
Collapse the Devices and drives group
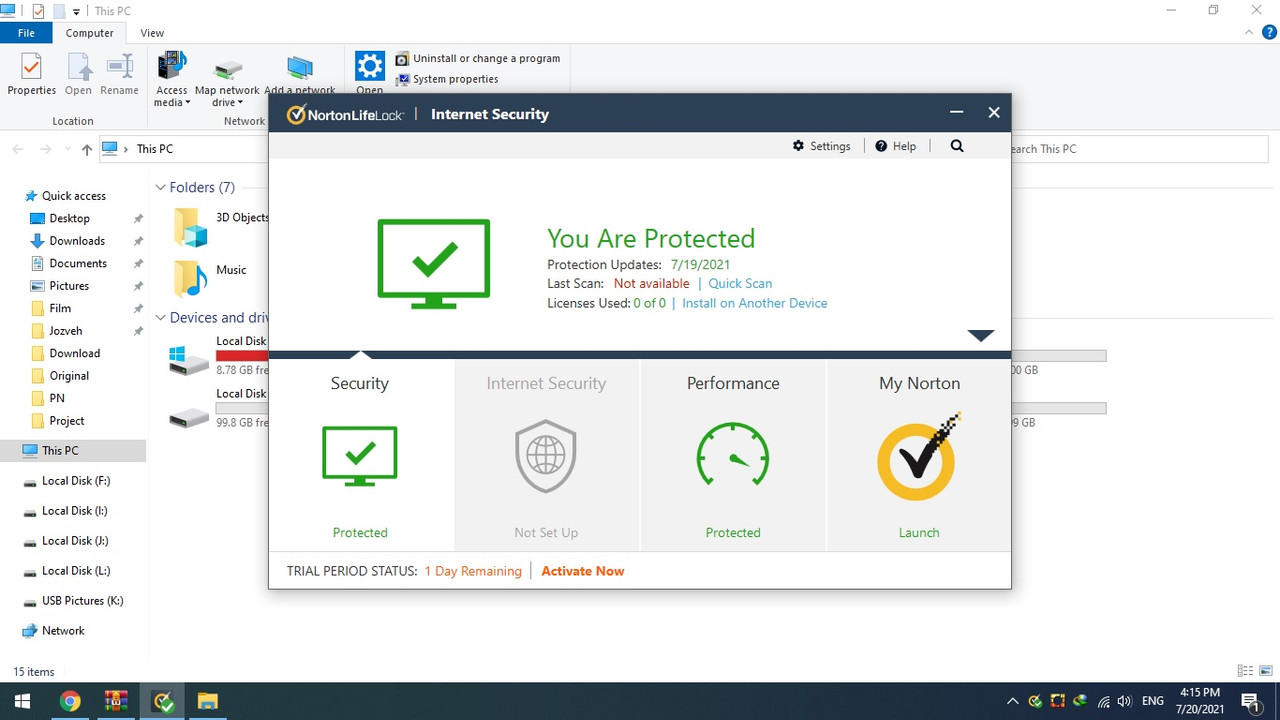pyautogui.click(x=160, y=317)
